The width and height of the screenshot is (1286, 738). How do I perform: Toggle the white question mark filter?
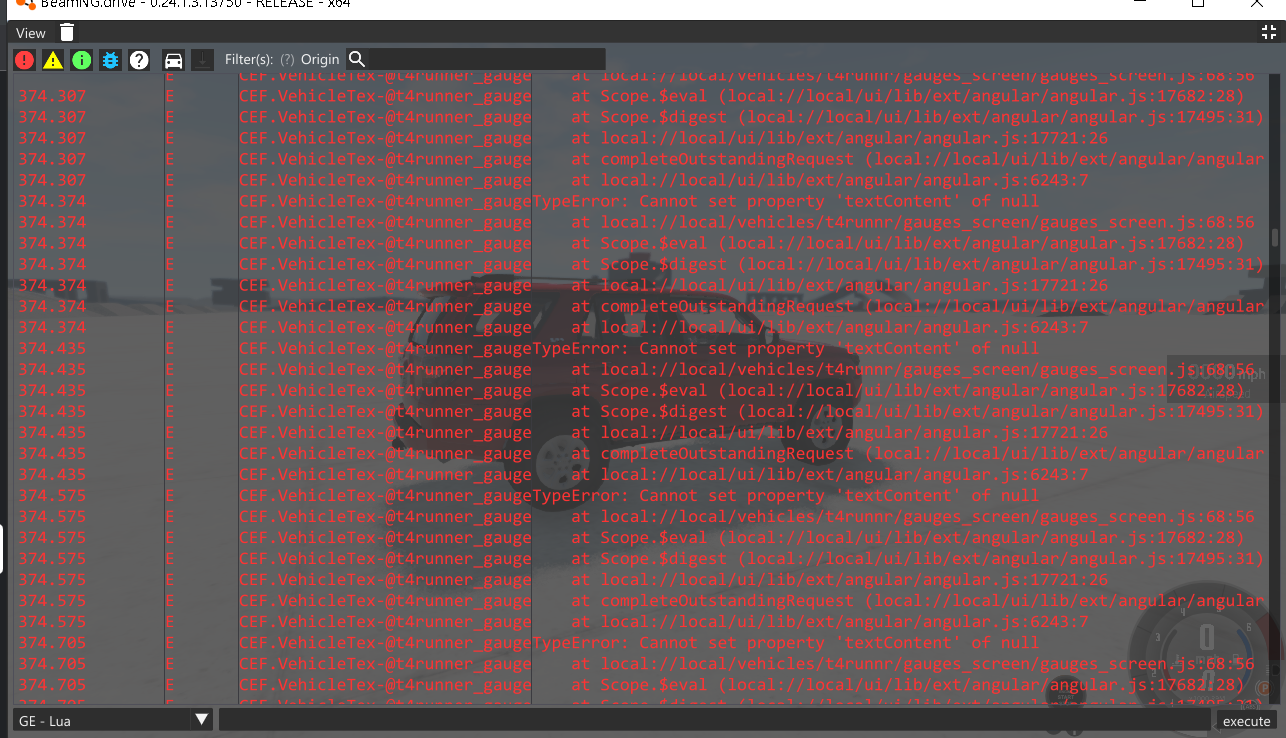pyautogui.click(x=139, y=60)
